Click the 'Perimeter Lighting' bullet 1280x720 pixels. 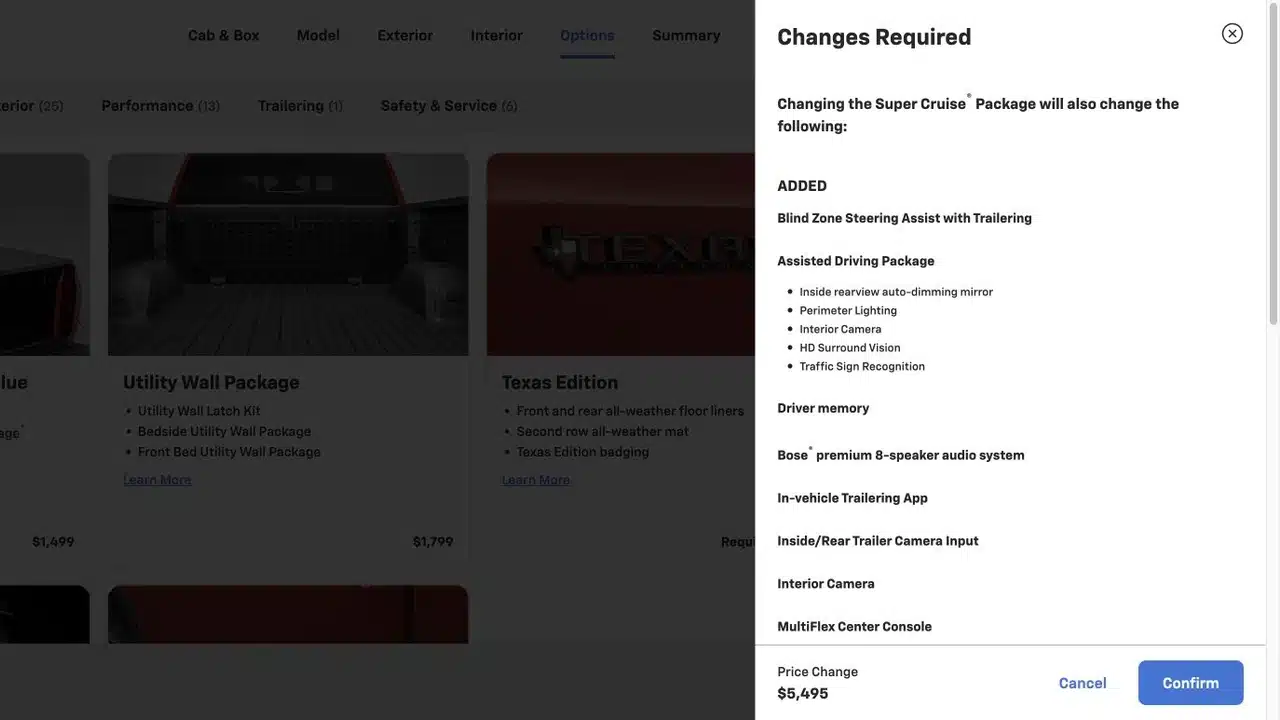click(848, 310)
